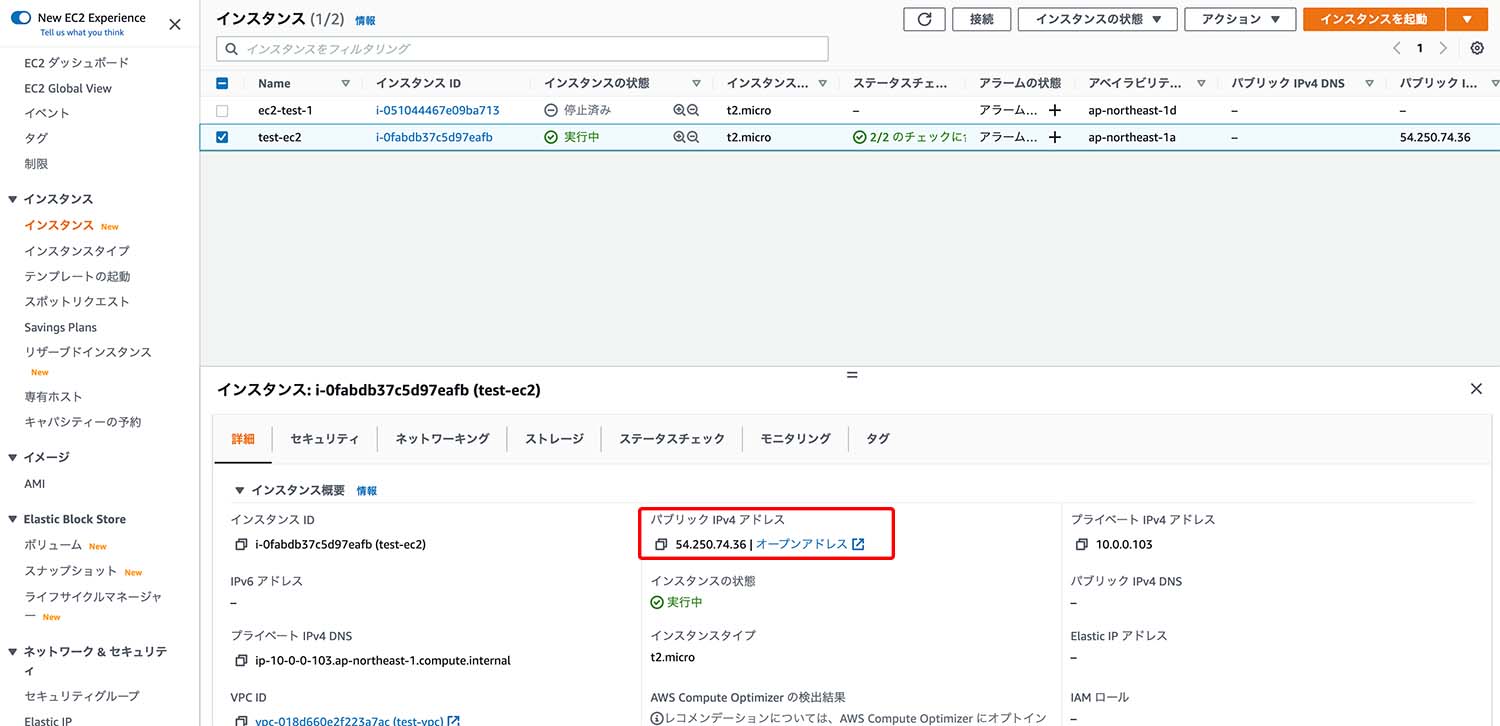
Task: Collapse the インスタンス sidebar section
Action: (x=13, y=199)
